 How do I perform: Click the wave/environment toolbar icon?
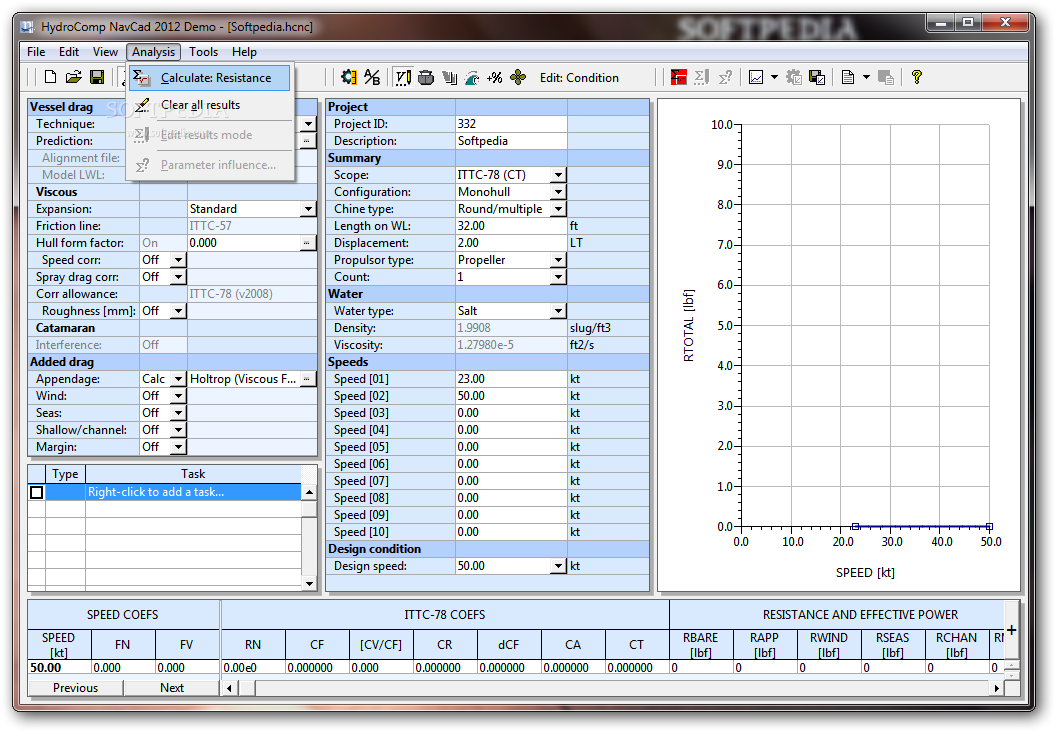pos(472,77)
